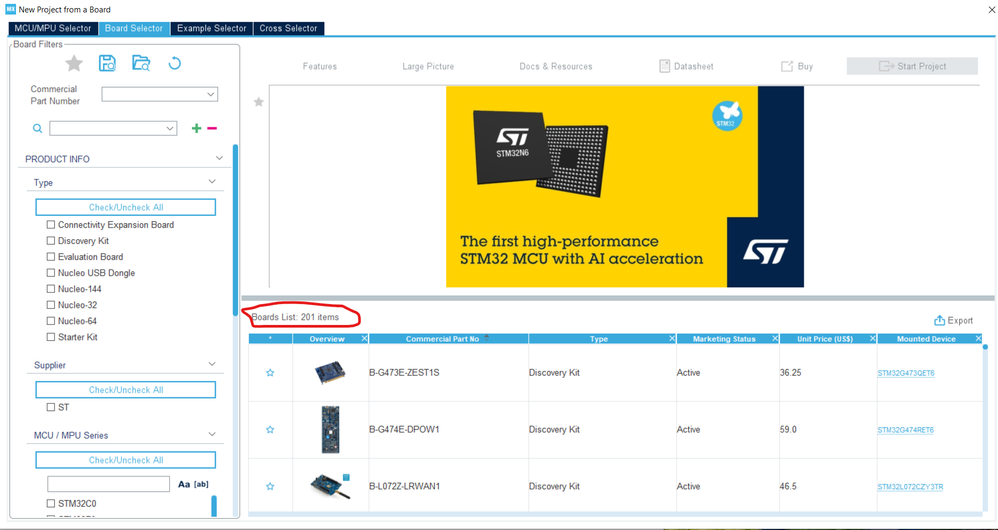
Task: Open the board Datasheet
Action: pos(685,66)
